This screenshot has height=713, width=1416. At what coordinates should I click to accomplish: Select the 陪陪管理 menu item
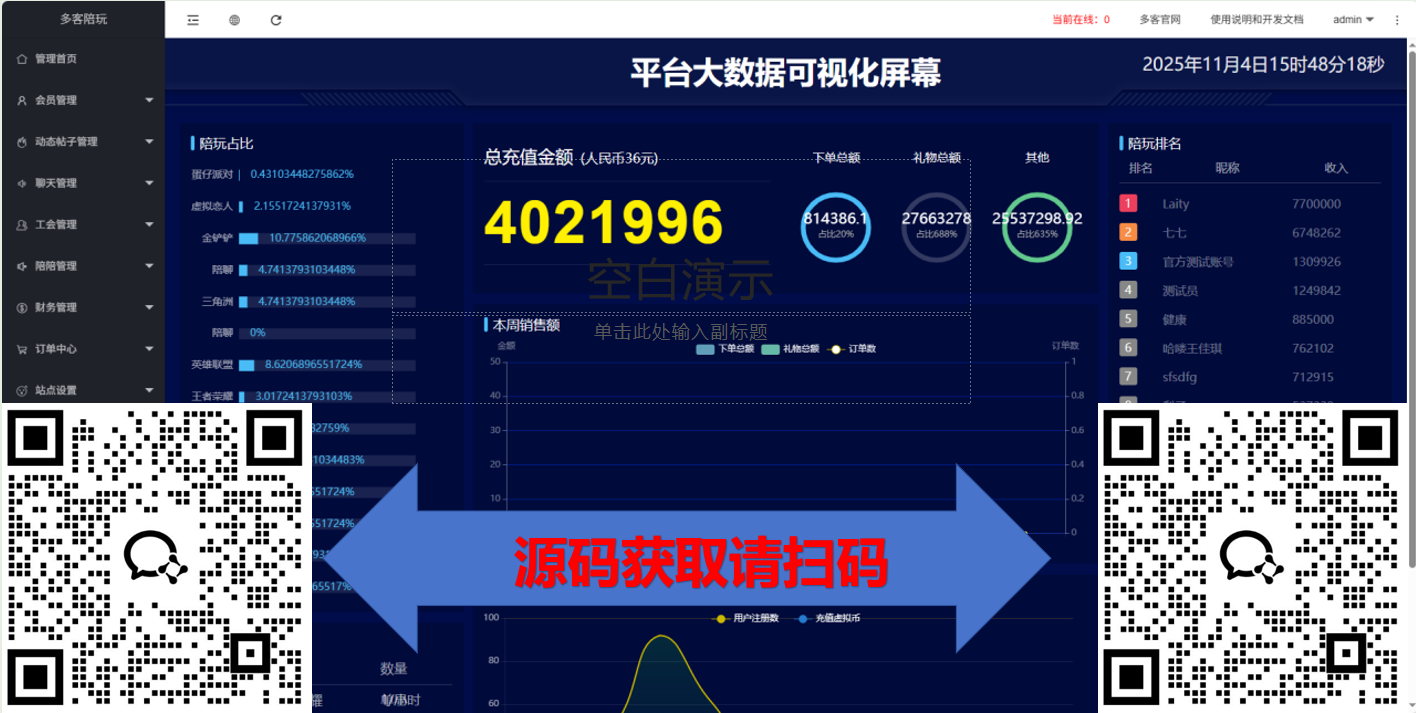56,266
